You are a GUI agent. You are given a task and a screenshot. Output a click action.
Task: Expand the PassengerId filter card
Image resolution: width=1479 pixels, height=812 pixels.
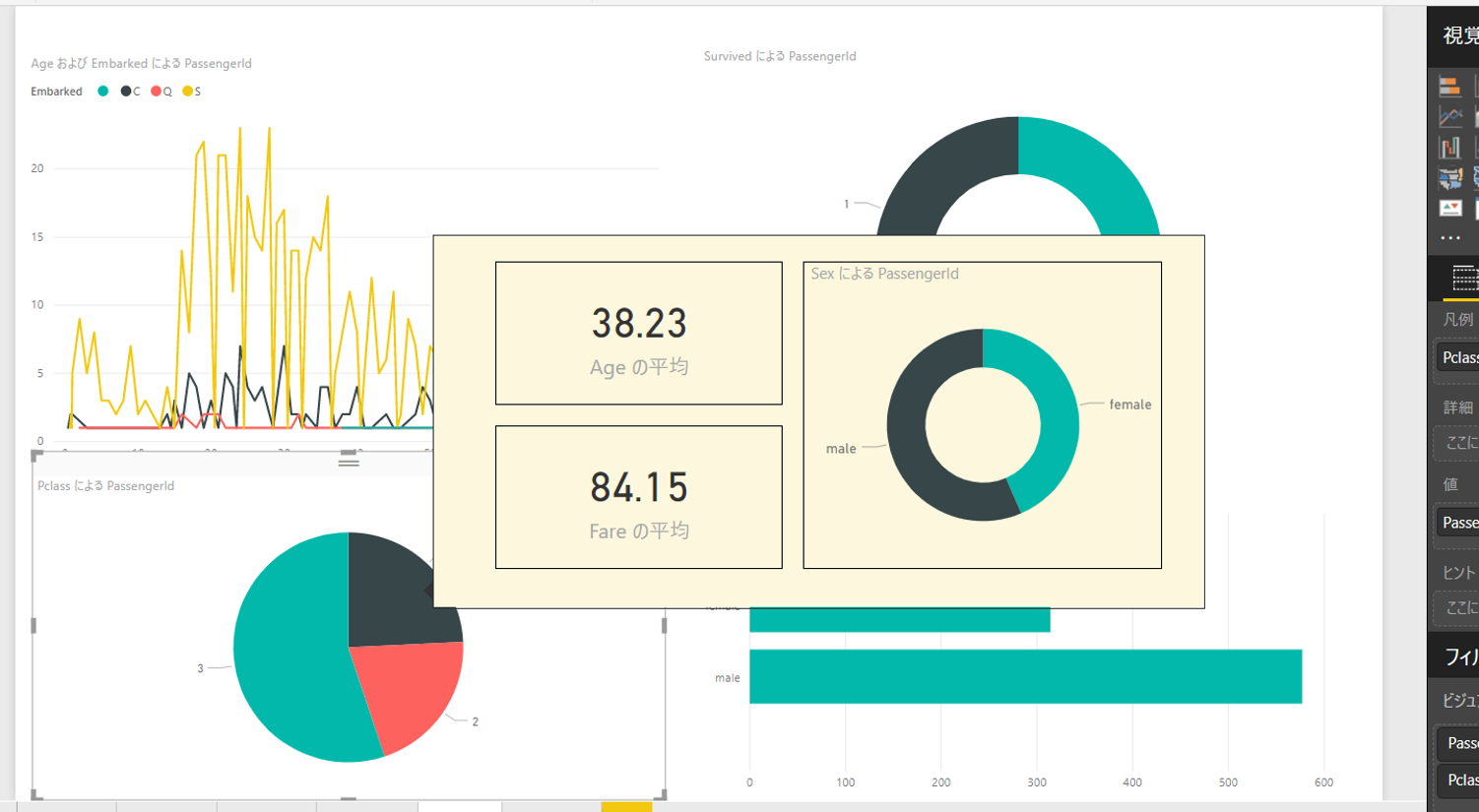tap(1461, 743)
